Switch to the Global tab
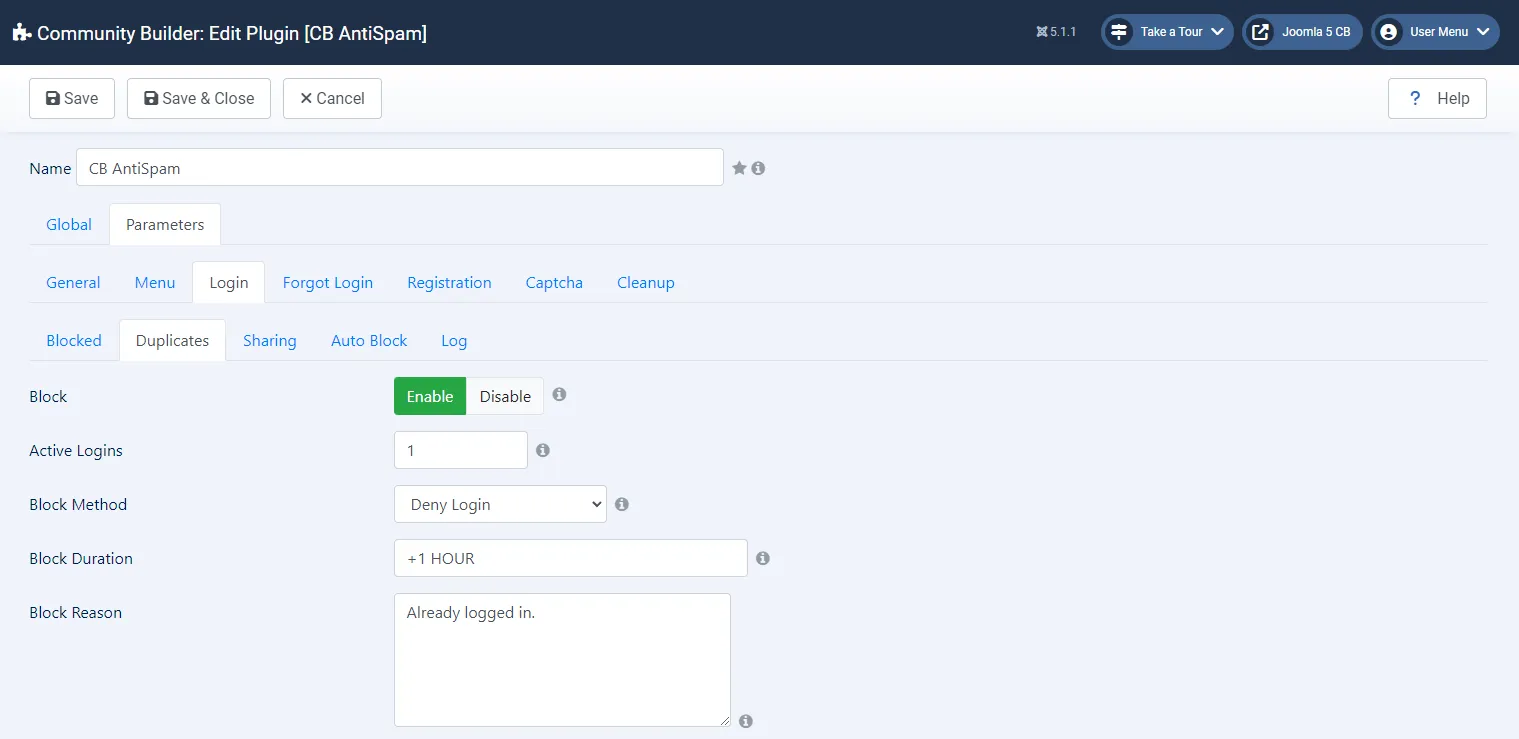The image size is (1519, 739). click(69, 224)
